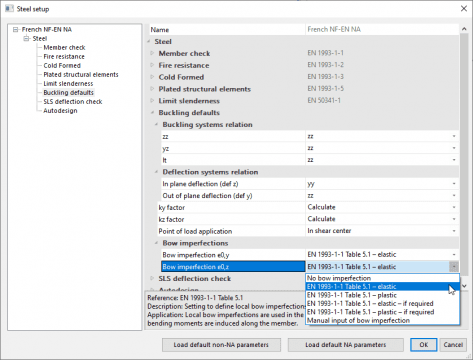
Task: Expand the Plated structural elements property group
Action: tap(152, 89)
